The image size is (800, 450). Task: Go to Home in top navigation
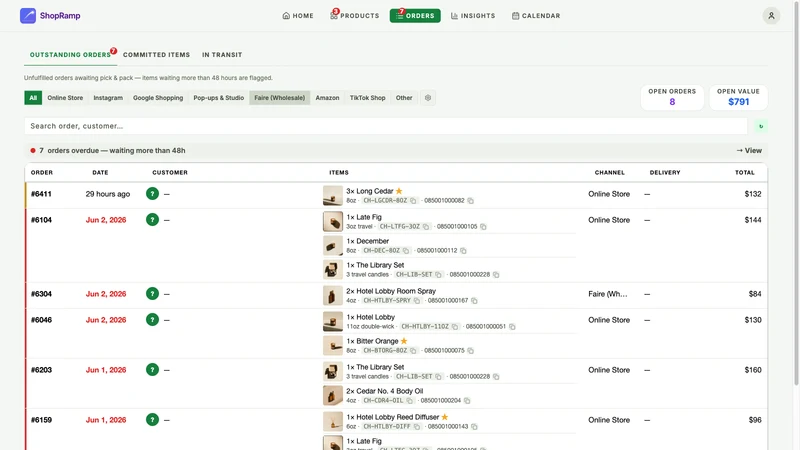pyautogui.click(x=298, y=16)
